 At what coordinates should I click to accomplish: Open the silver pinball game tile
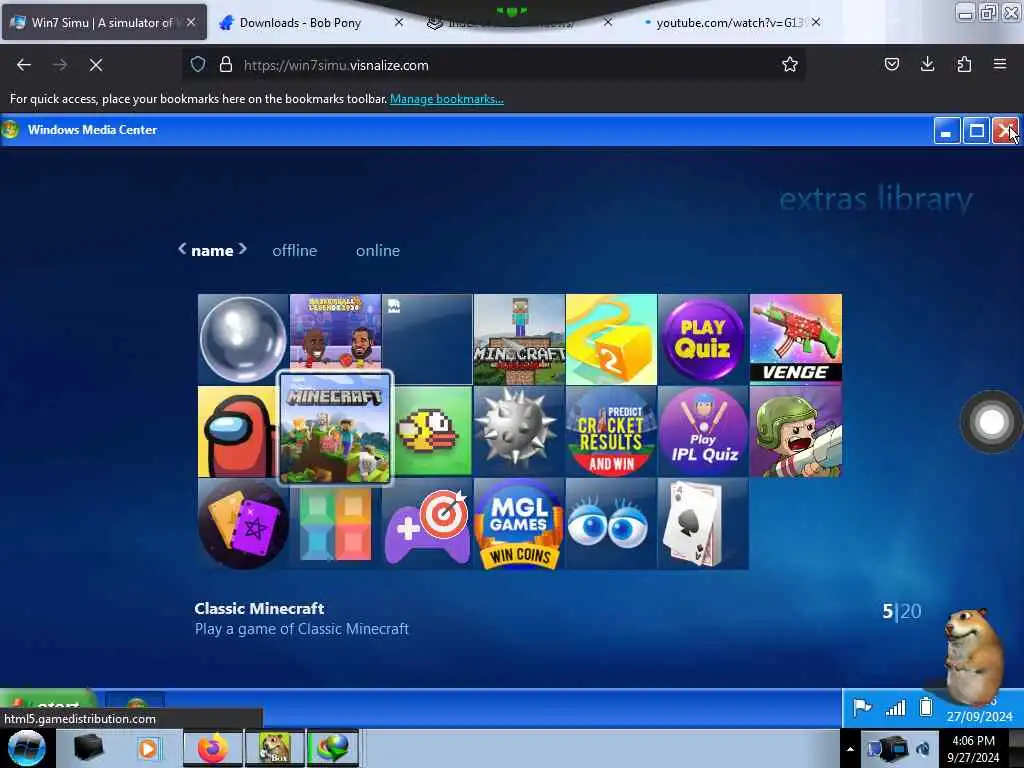(x=243, y=339)
